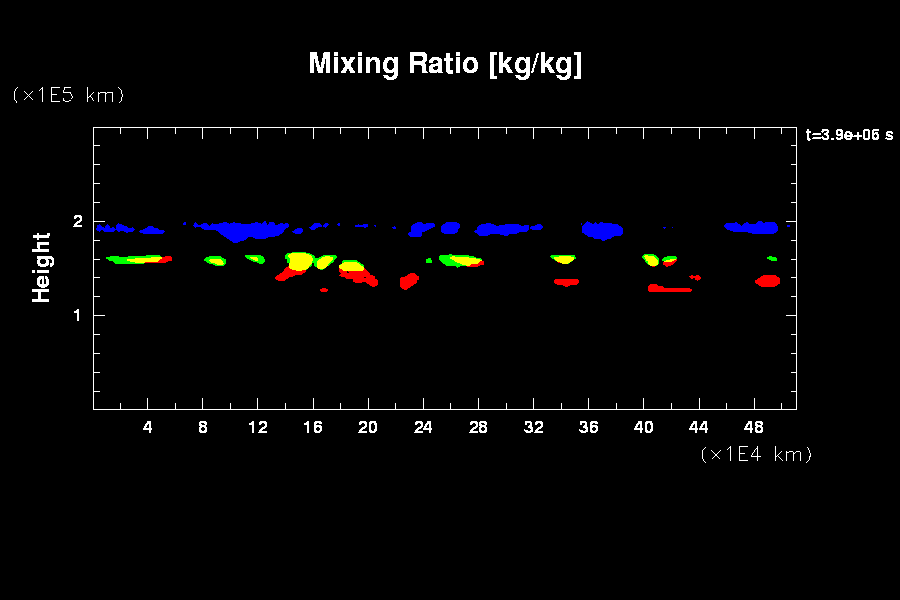
Task: Click x-axis tick label 24
Action: [423, 427]
